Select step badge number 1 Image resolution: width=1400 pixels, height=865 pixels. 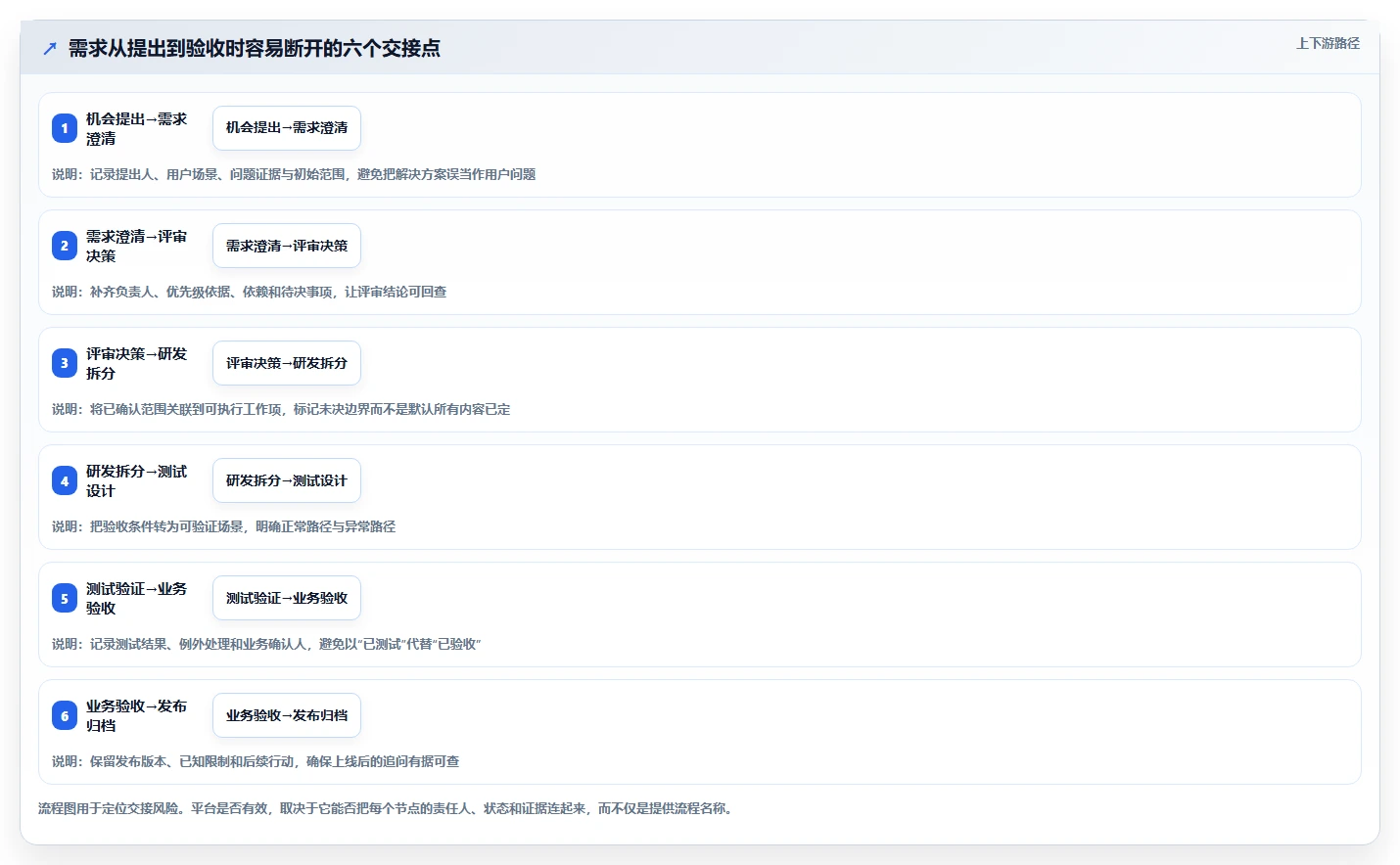click(65, 128)
